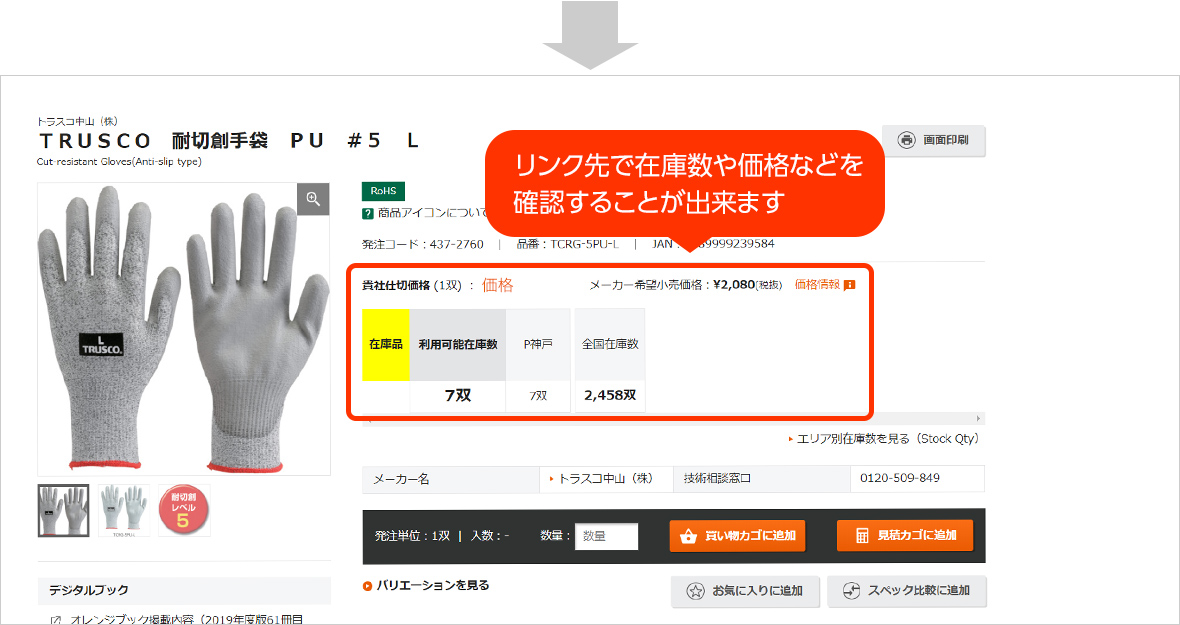Image resolution: width=1180 pixels, height=625 pixels.
Task: Click the main gray gloves product image
Action: pyautogui.click(x=184, y=329)
